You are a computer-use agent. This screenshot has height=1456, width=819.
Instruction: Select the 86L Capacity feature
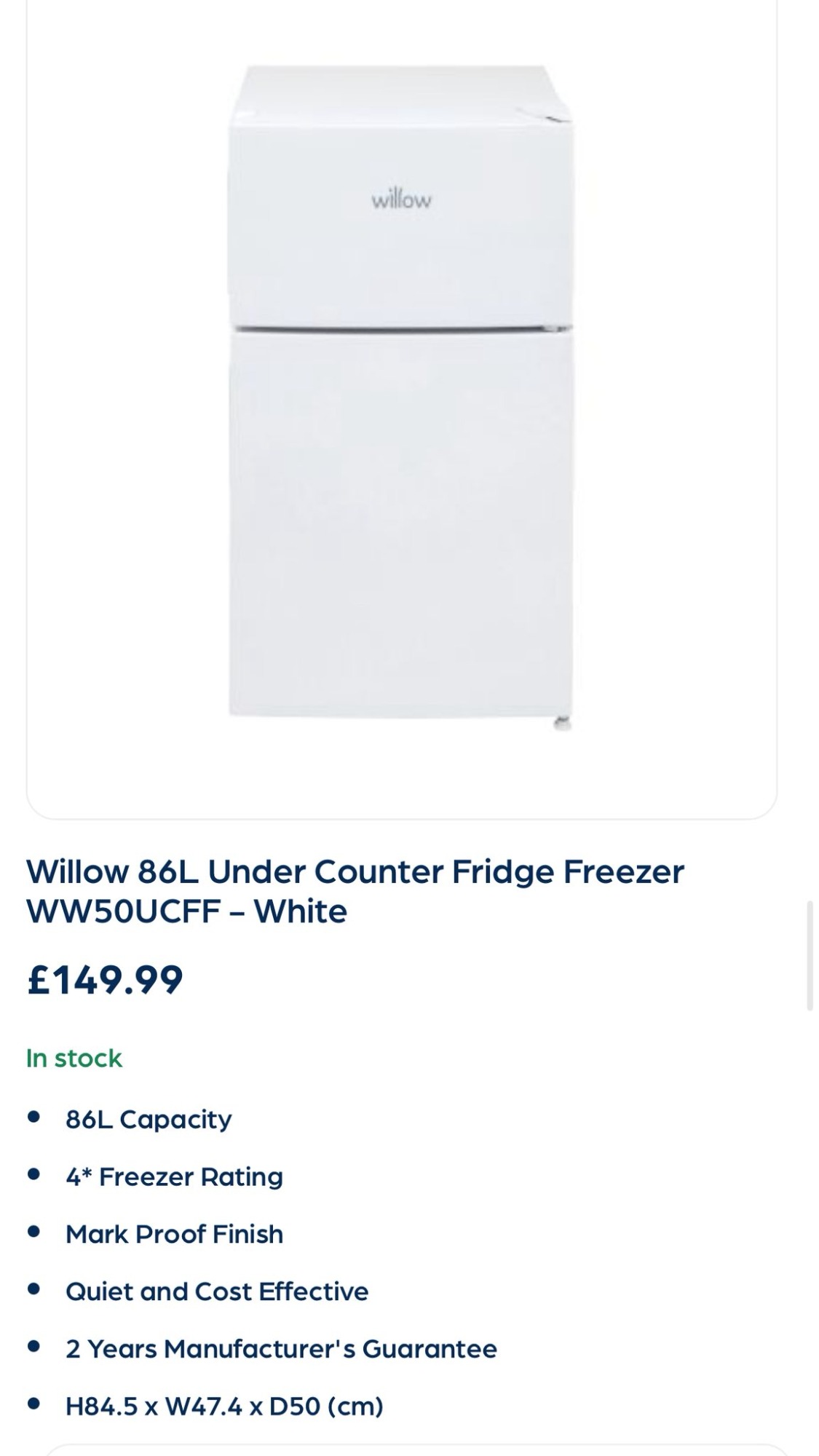tap(149, 1120)
